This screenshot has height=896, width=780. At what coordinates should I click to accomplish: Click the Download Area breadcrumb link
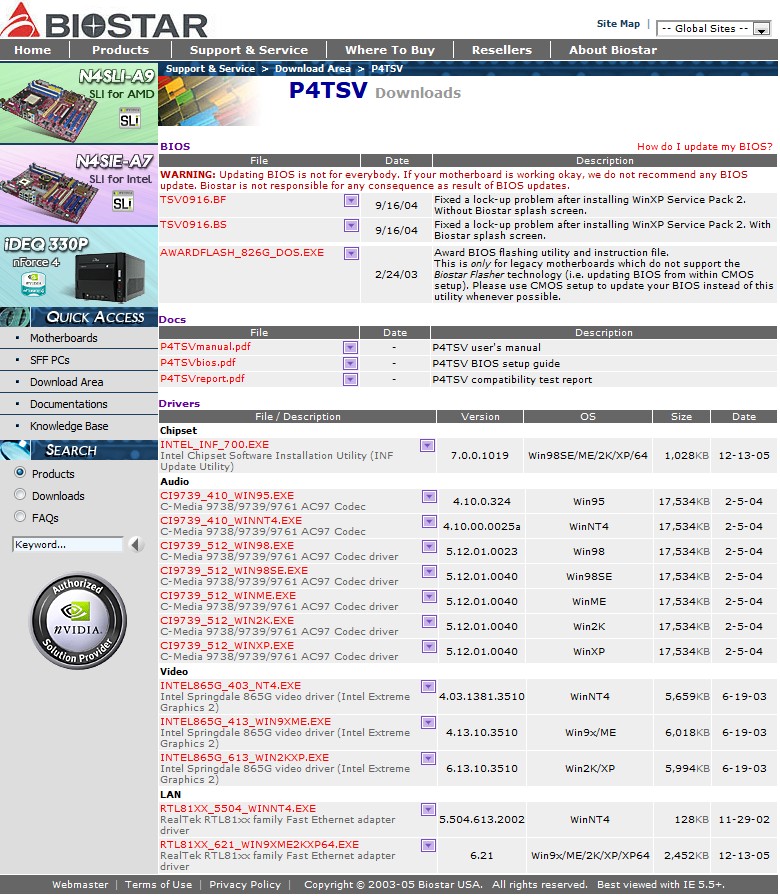(313, 69)
